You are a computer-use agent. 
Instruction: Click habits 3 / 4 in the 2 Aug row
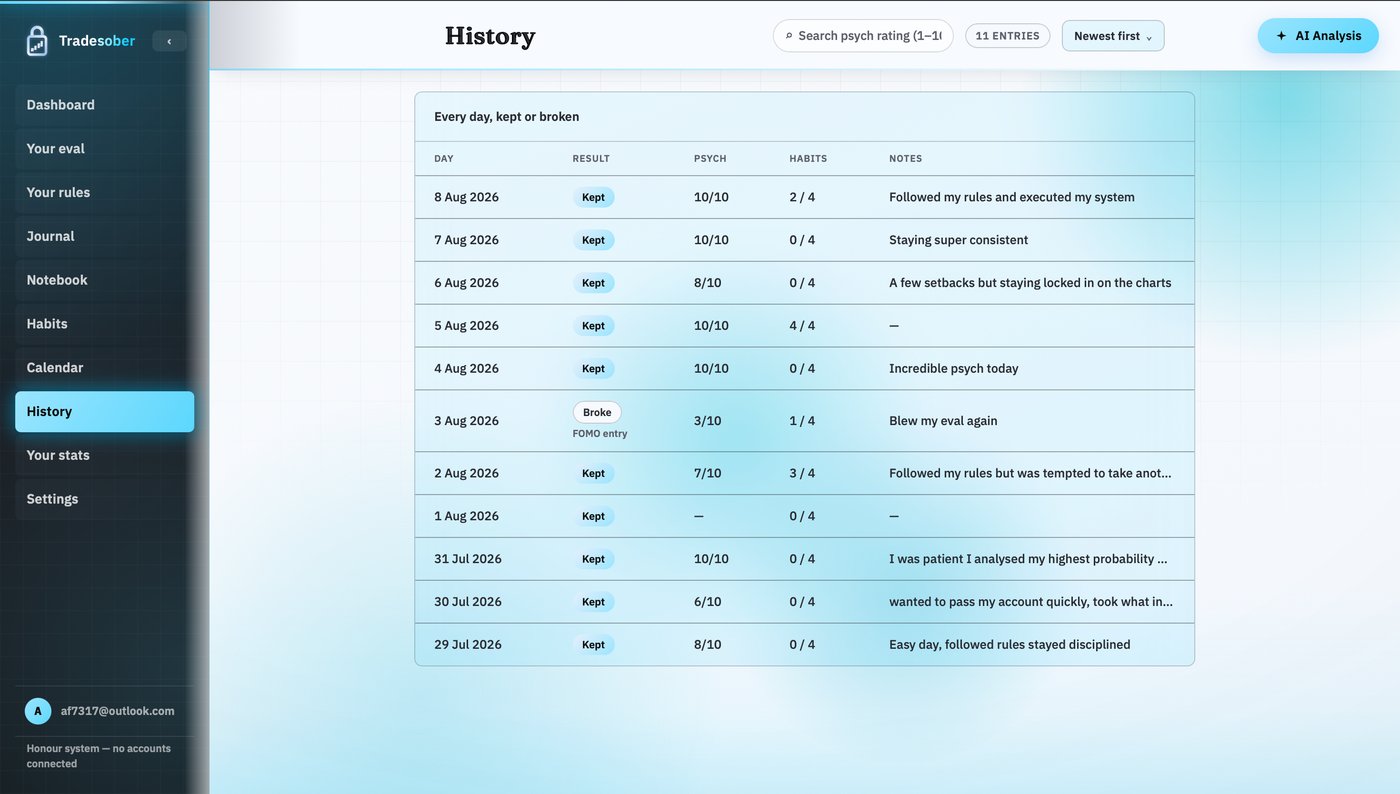pyautogui.click(x=802, y=474)
